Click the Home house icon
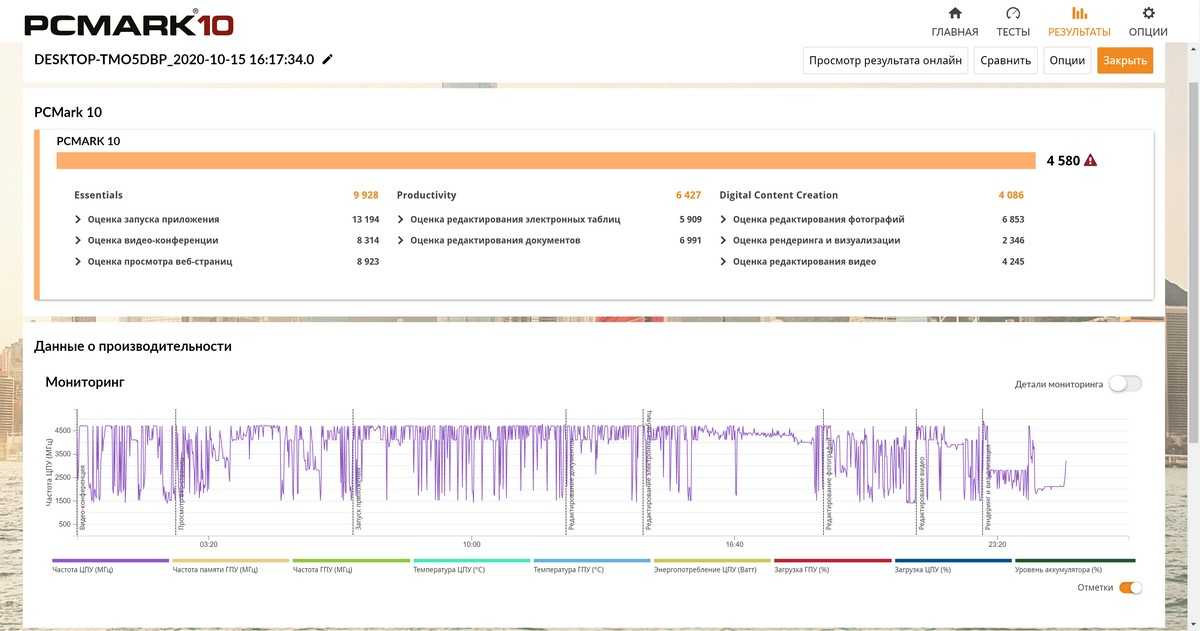 pos(955,14)
